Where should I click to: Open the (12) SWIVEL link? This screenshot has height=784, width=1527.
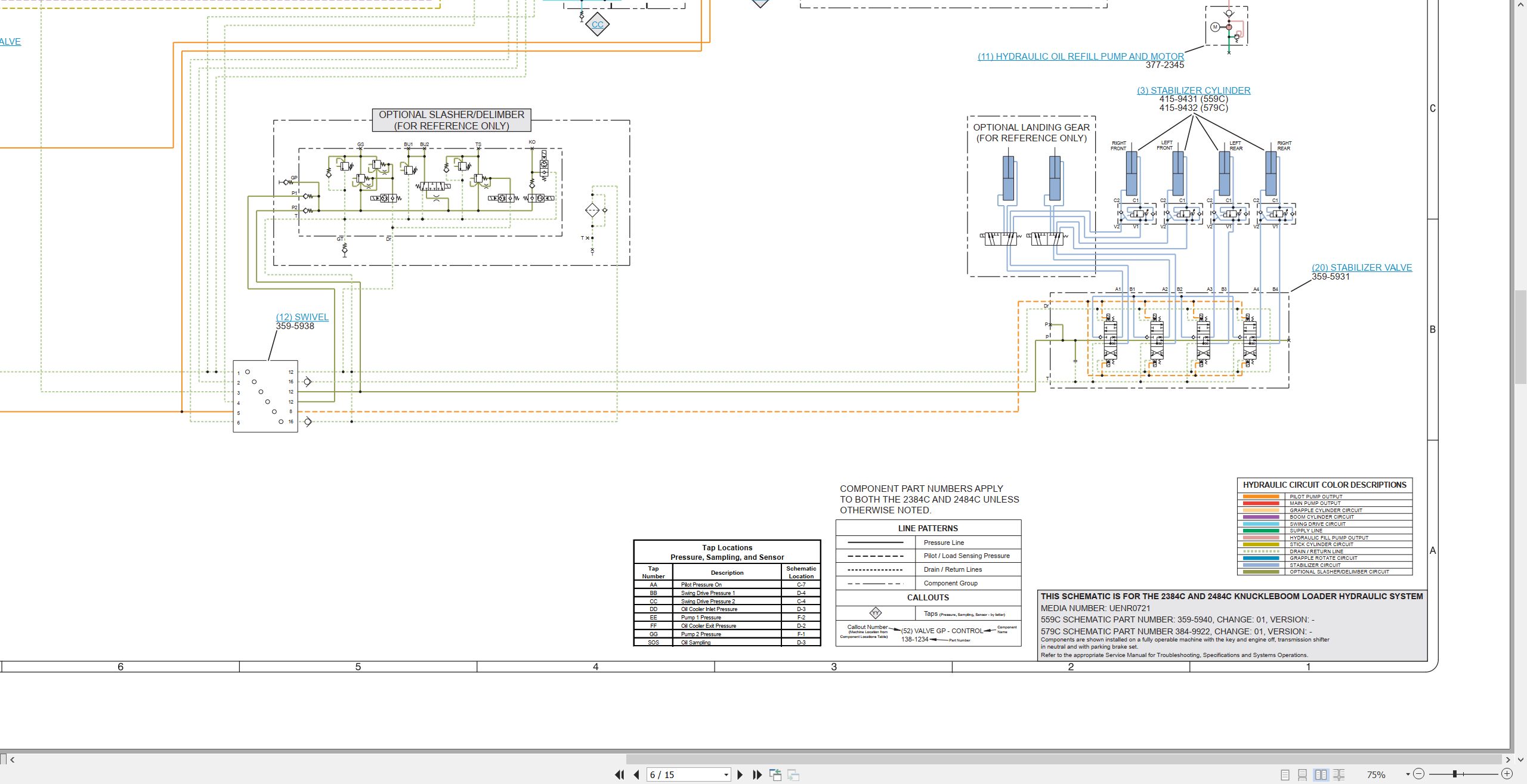pos(302,317)
